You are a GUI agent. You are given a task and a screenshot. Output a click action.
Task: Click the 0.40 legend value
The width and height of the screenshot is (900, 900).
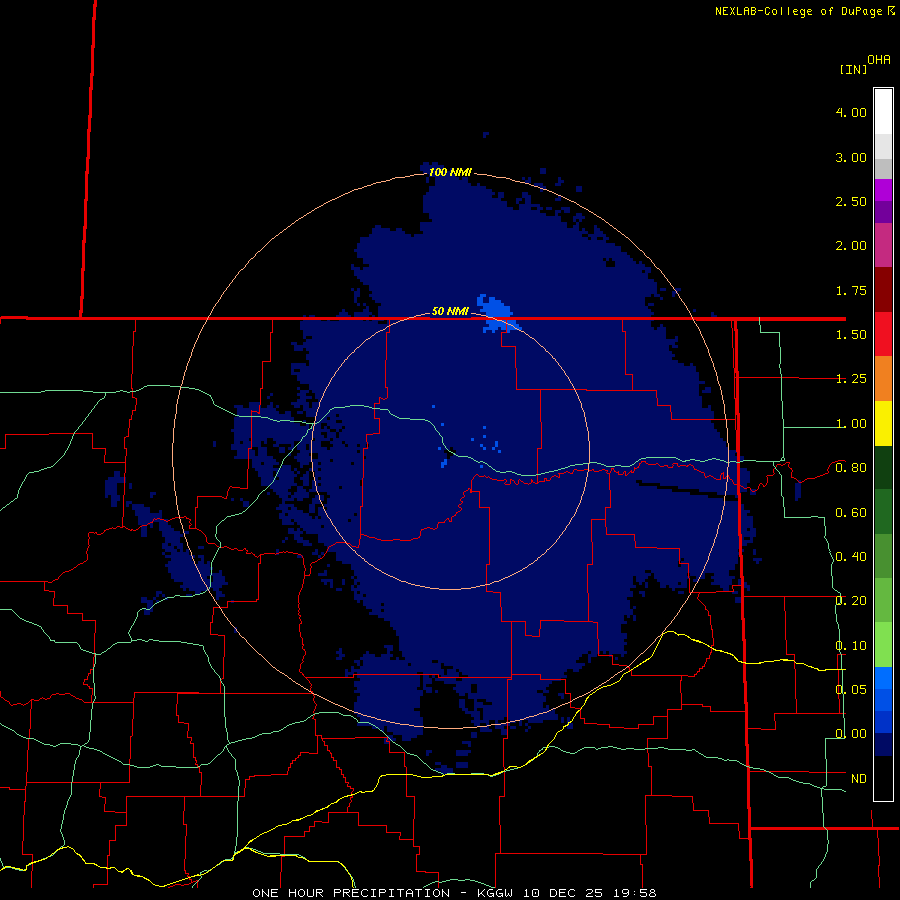coord(851,556)
